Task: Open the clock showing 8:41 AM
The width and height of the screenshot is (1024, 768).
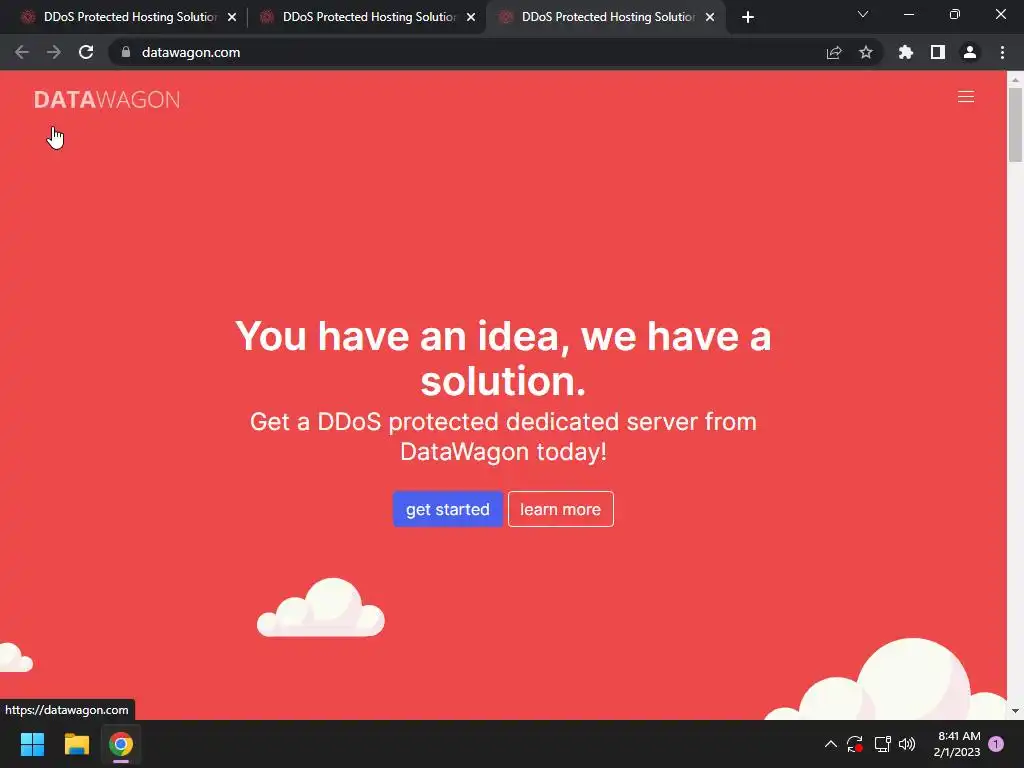Action: coord(957,744)
